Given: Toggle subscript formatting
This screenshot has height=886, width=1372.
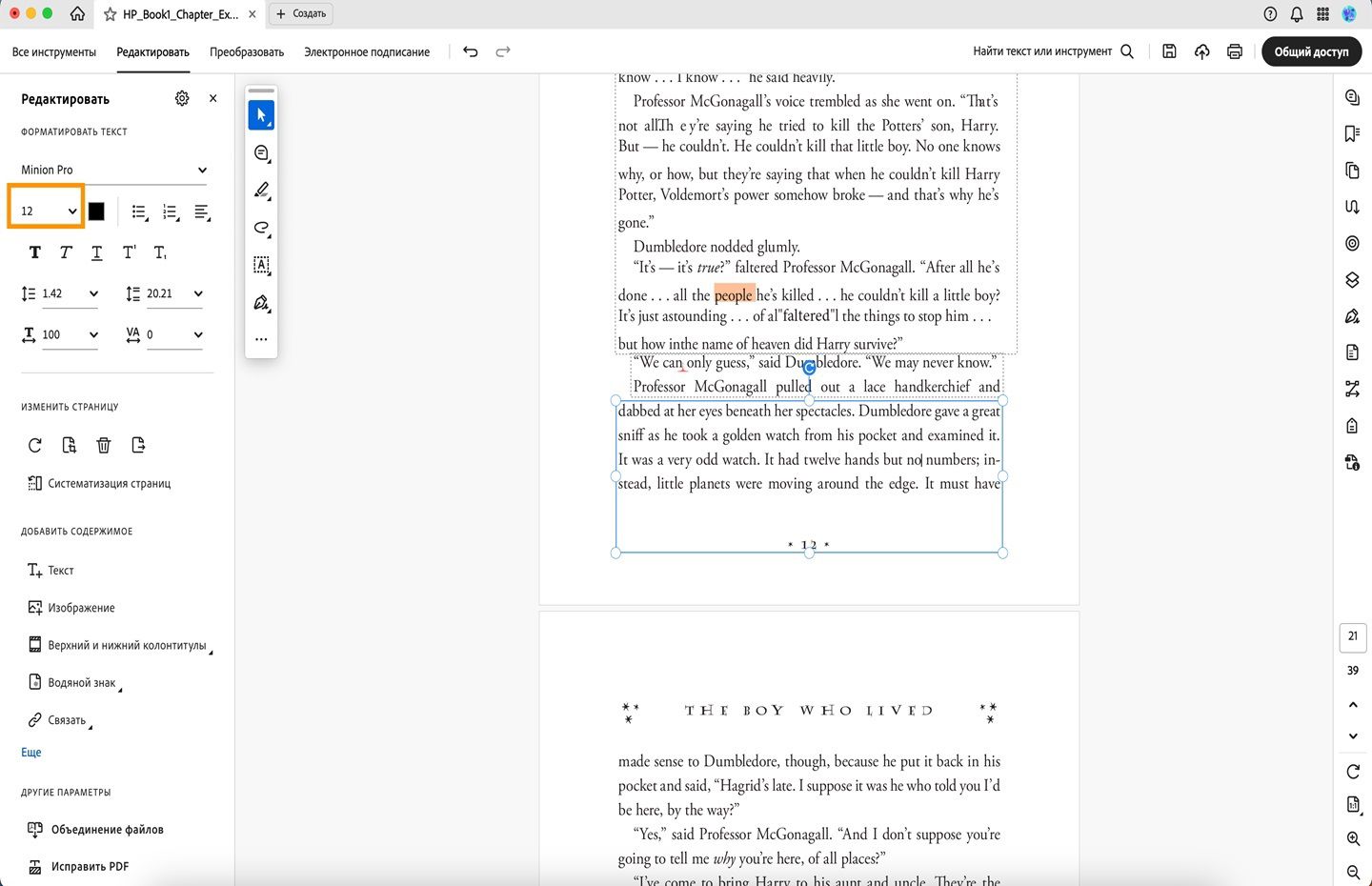Looking at the screenshot, I should coord(160,252).
